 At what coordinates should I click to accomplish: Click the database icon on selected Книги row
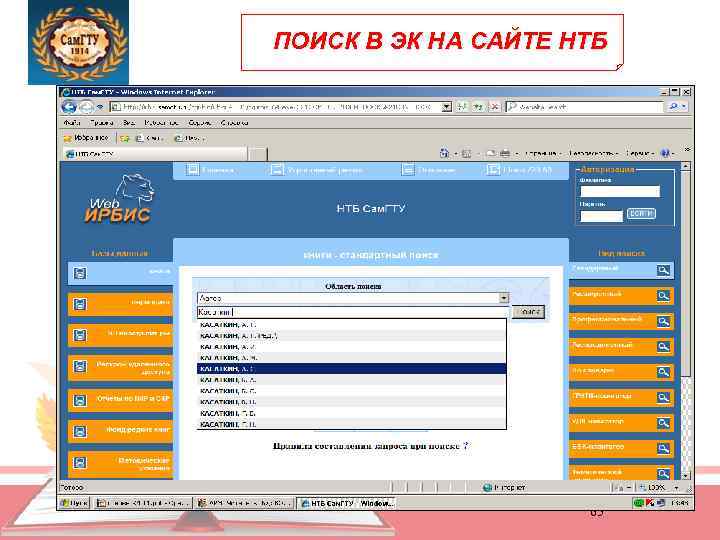click(x=80, y=273)
